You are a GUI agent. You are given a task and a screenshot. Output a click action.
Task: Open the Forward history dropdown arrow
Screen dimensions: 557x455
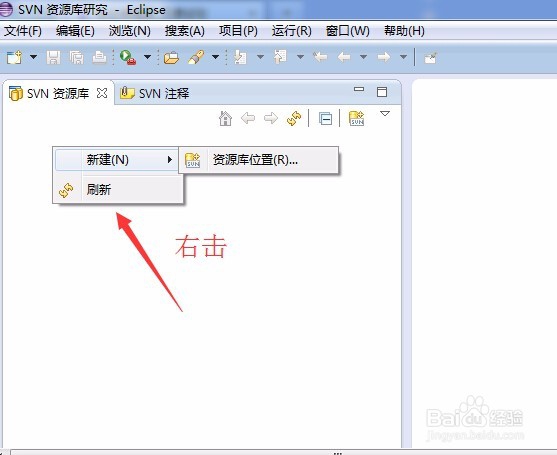pos(403,57)
